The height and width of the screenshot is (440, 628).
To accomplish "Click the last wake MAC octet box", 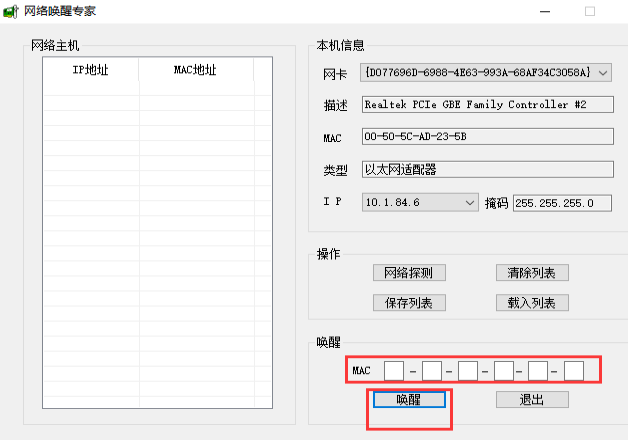I will [573, 371].
